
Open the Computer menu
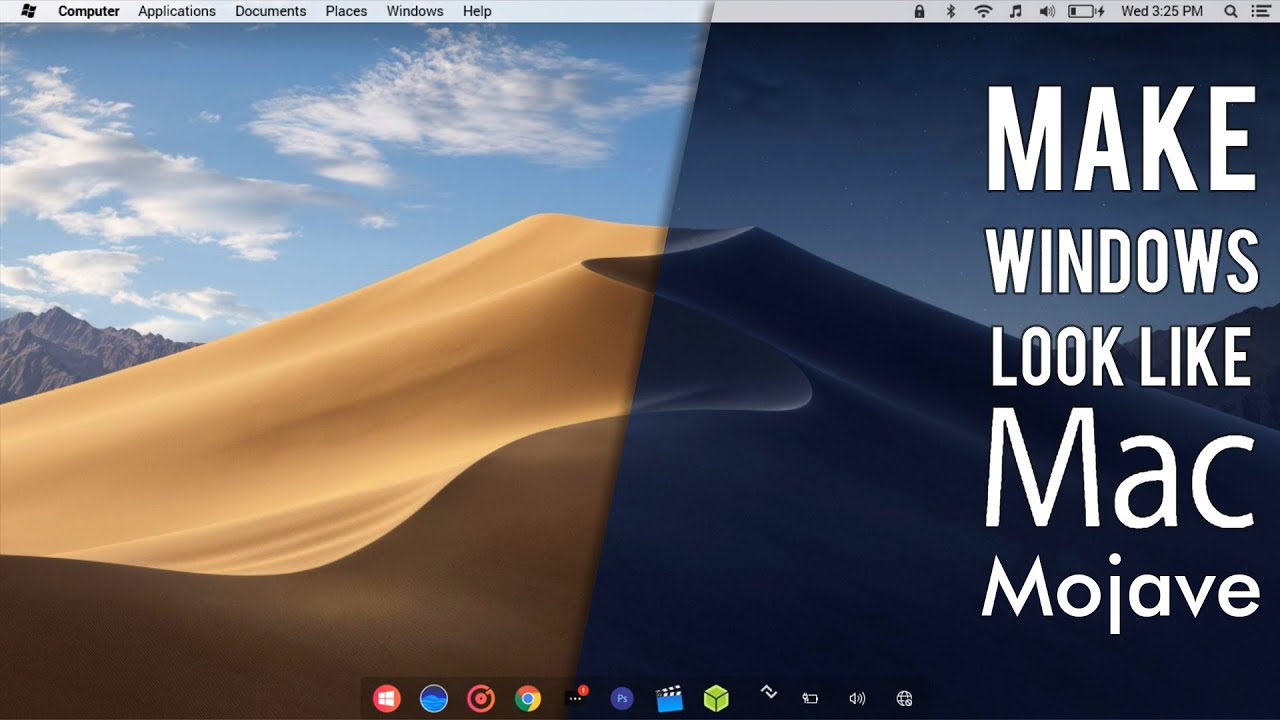coord(89,11)
